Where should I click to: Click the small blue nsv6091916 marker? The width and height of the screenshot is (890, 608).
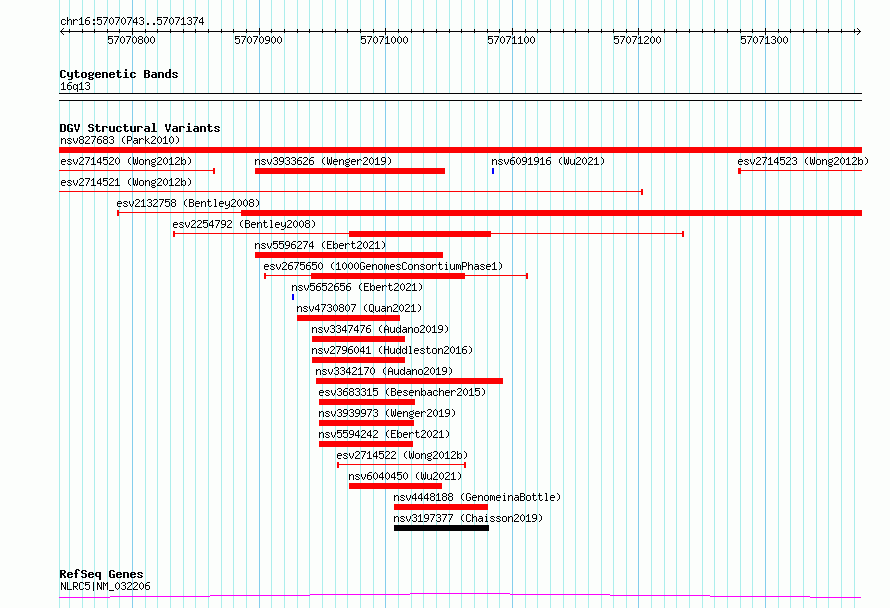click(493, 171)
